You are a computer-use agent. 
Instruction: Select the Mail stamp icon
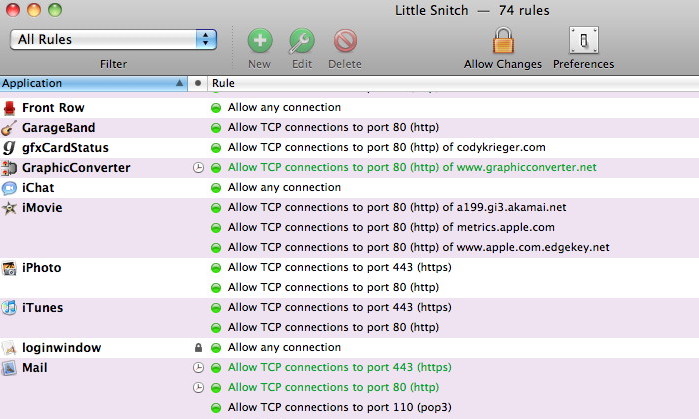click(9, 368)
